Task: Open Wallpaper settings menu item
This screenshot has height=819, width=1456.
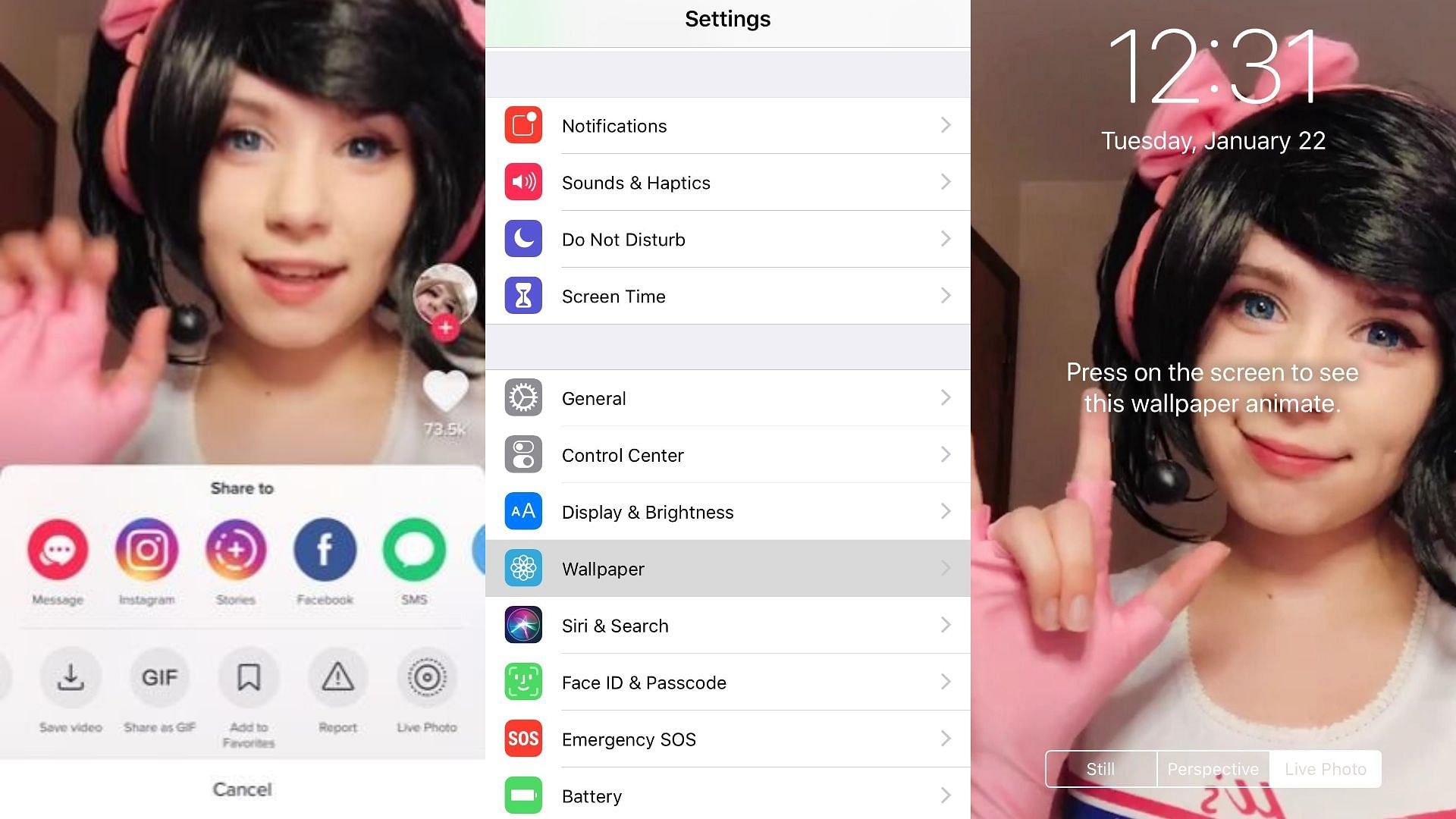Action: coord(728,570)
